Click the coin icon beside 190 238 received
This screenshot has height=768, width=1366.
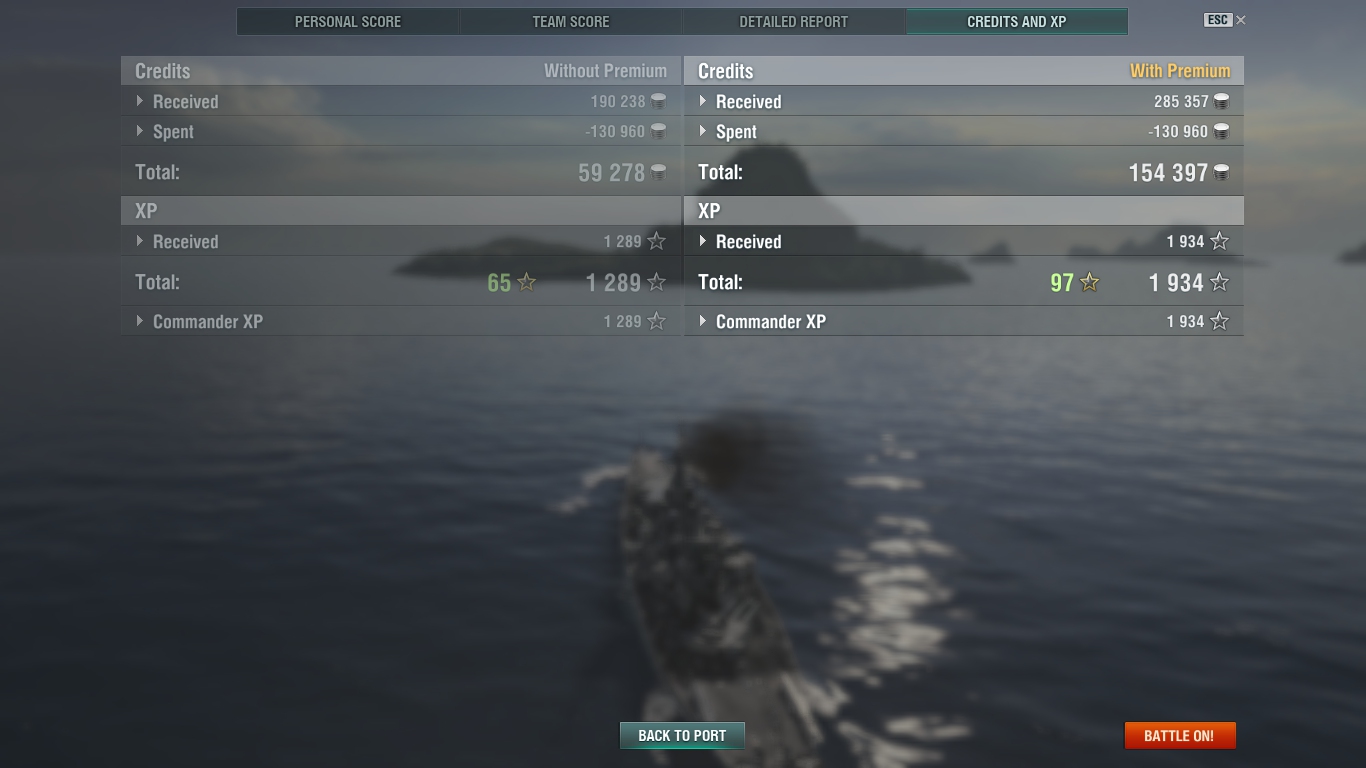click(658, 101)
